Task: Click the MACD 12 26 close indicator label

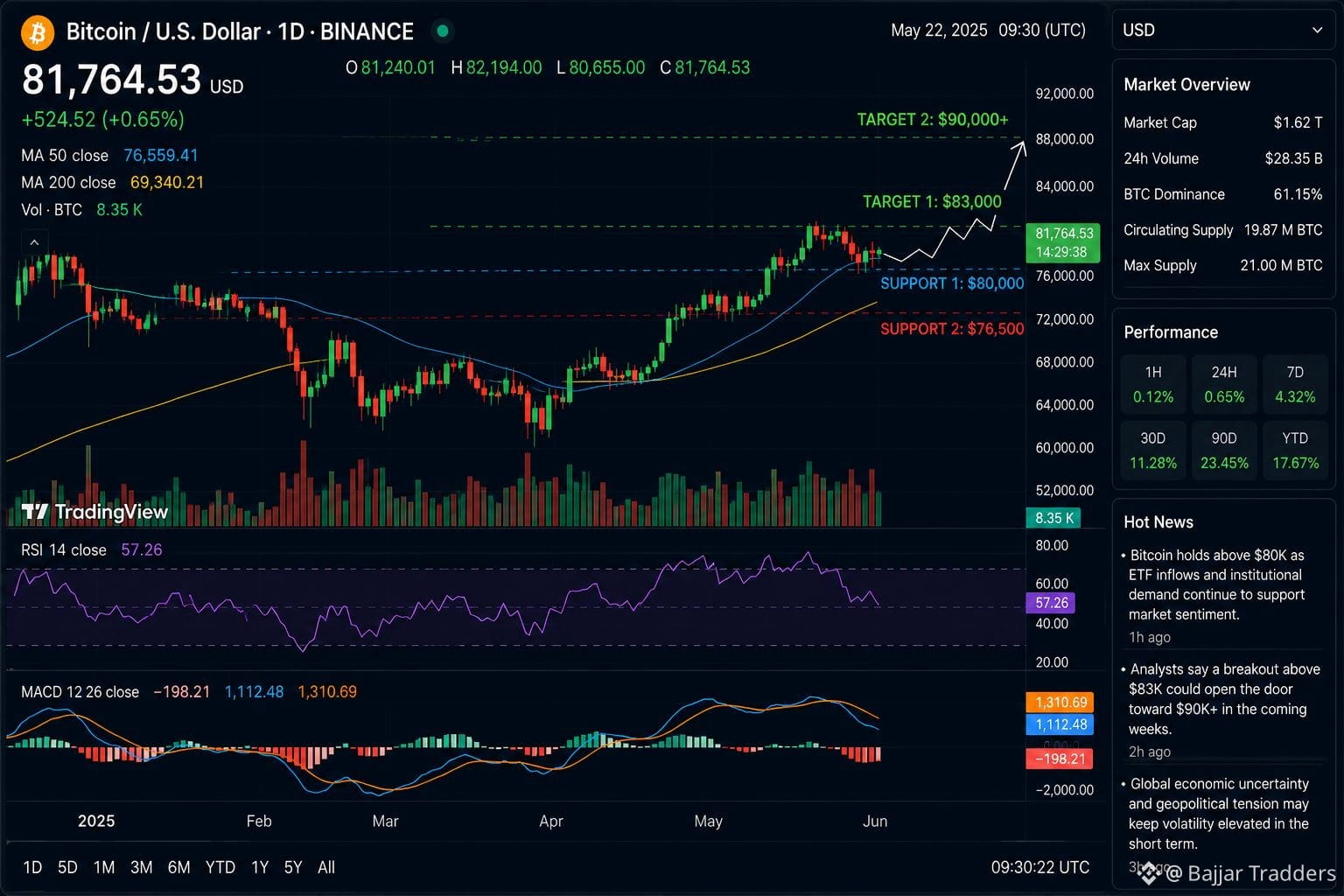Action: click(80, 691)
